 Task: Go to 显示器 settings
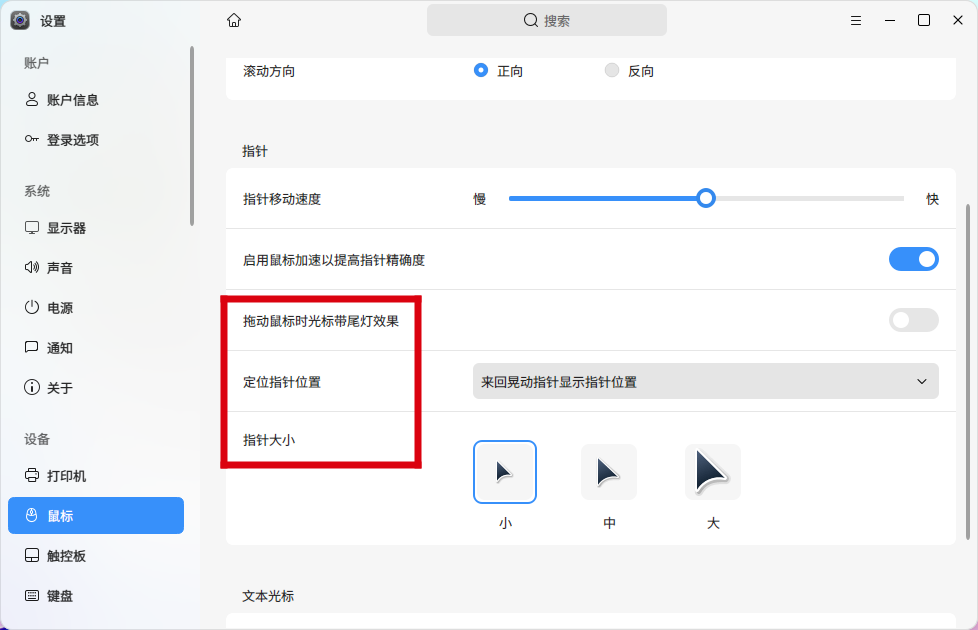pos(96,228)
